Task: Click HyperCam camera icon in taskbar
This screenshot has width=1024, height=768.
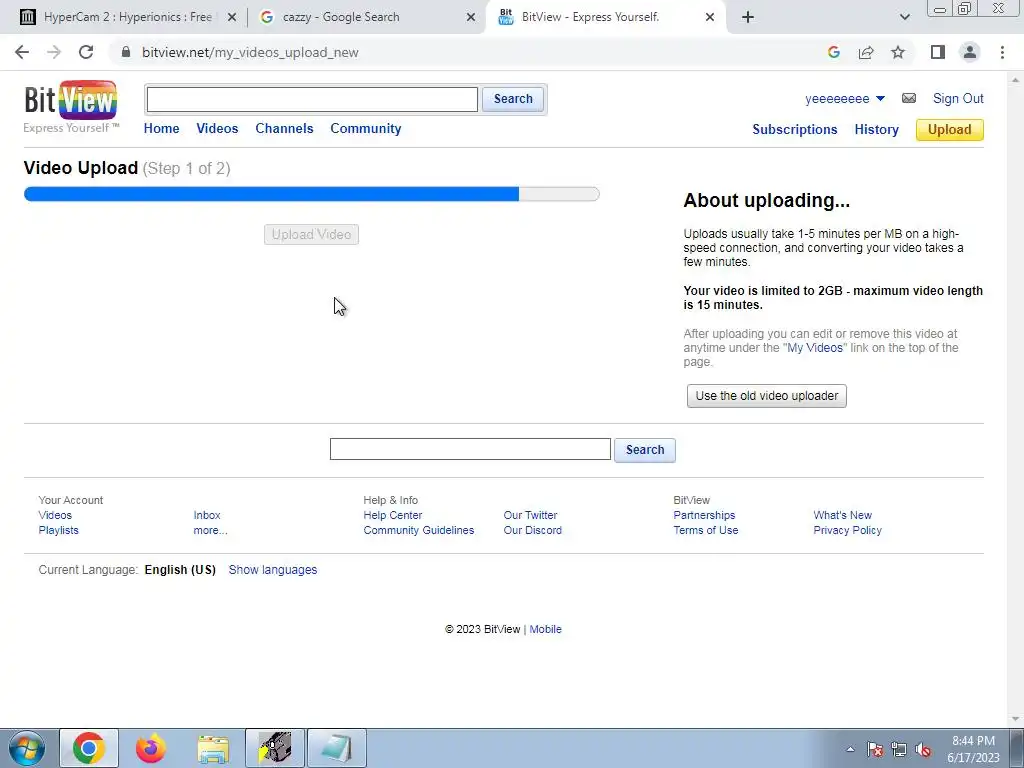Action: click(x=275, y=748)
